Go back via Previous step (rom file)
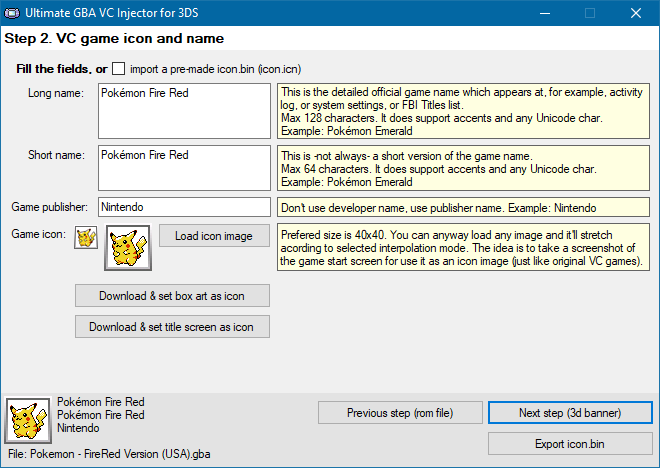 (400, 413)
